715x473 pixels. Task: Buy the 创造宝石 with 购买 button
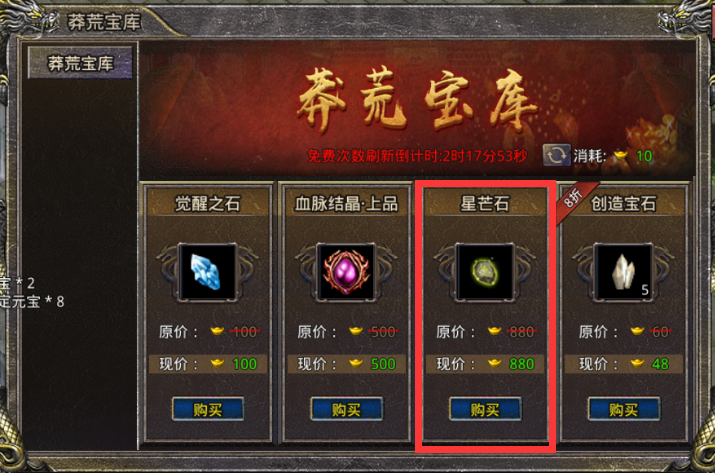coord(623,409)
